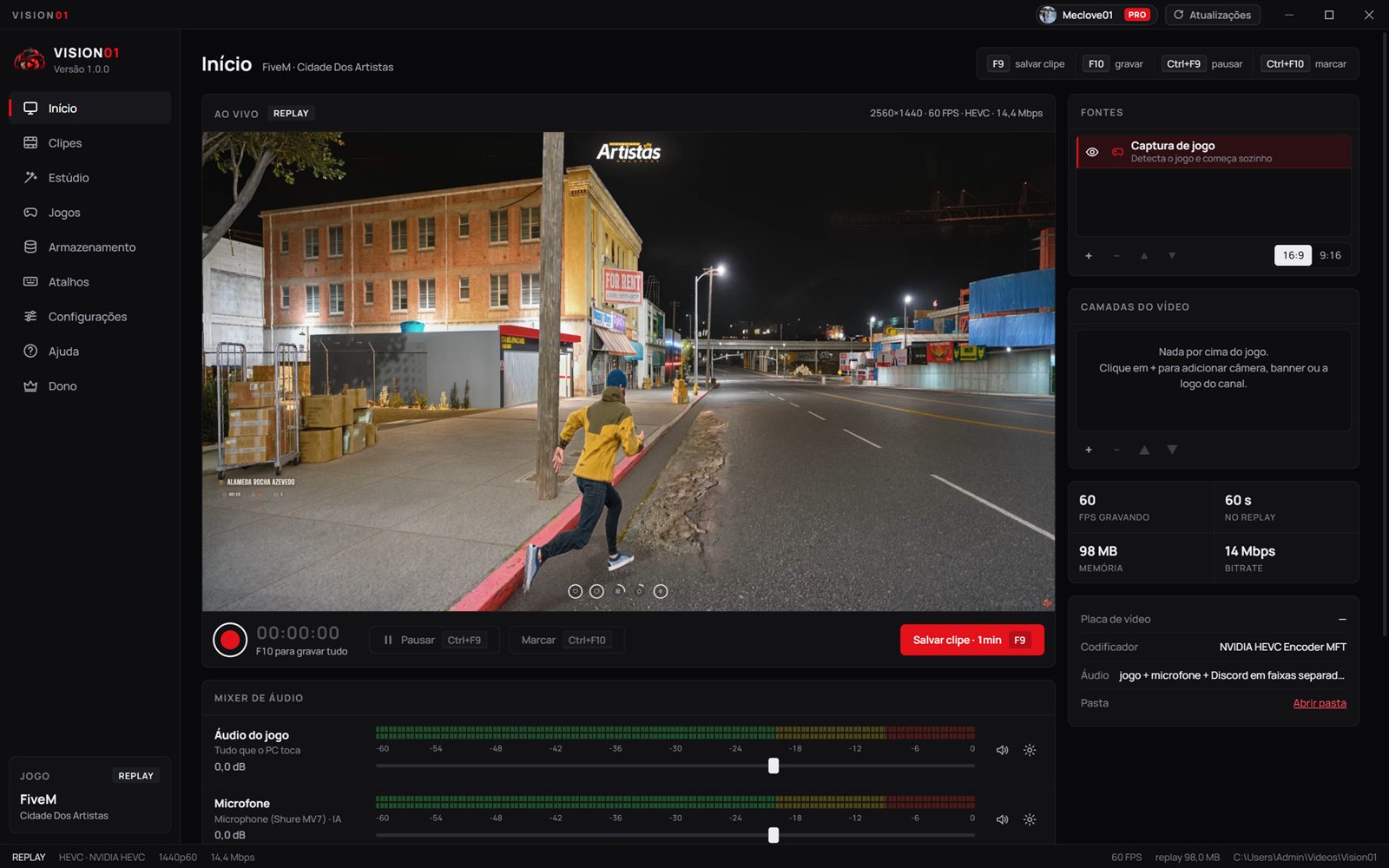Open the Dono owner page
The image size is (1389, 868).
click(x=90, y=386)
